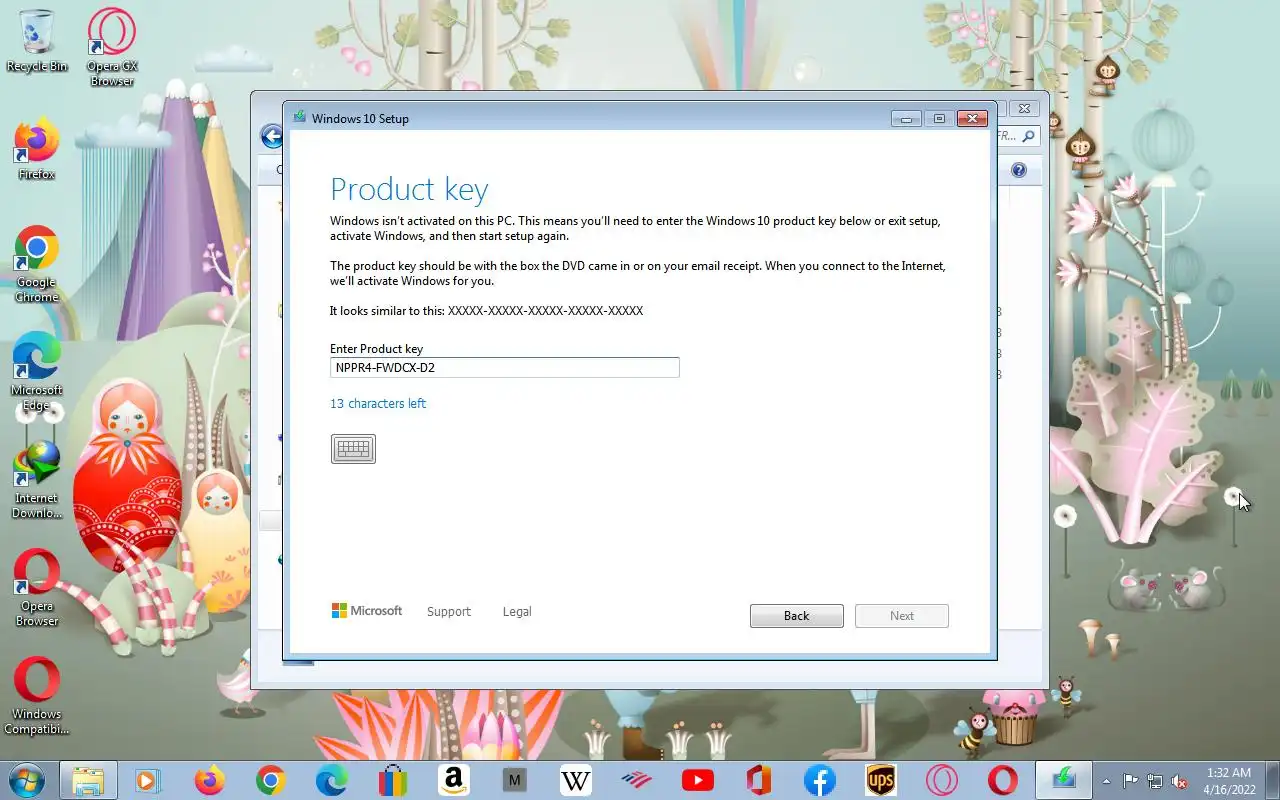Open Google Chrome desktop shortcut

coord(37,264)
